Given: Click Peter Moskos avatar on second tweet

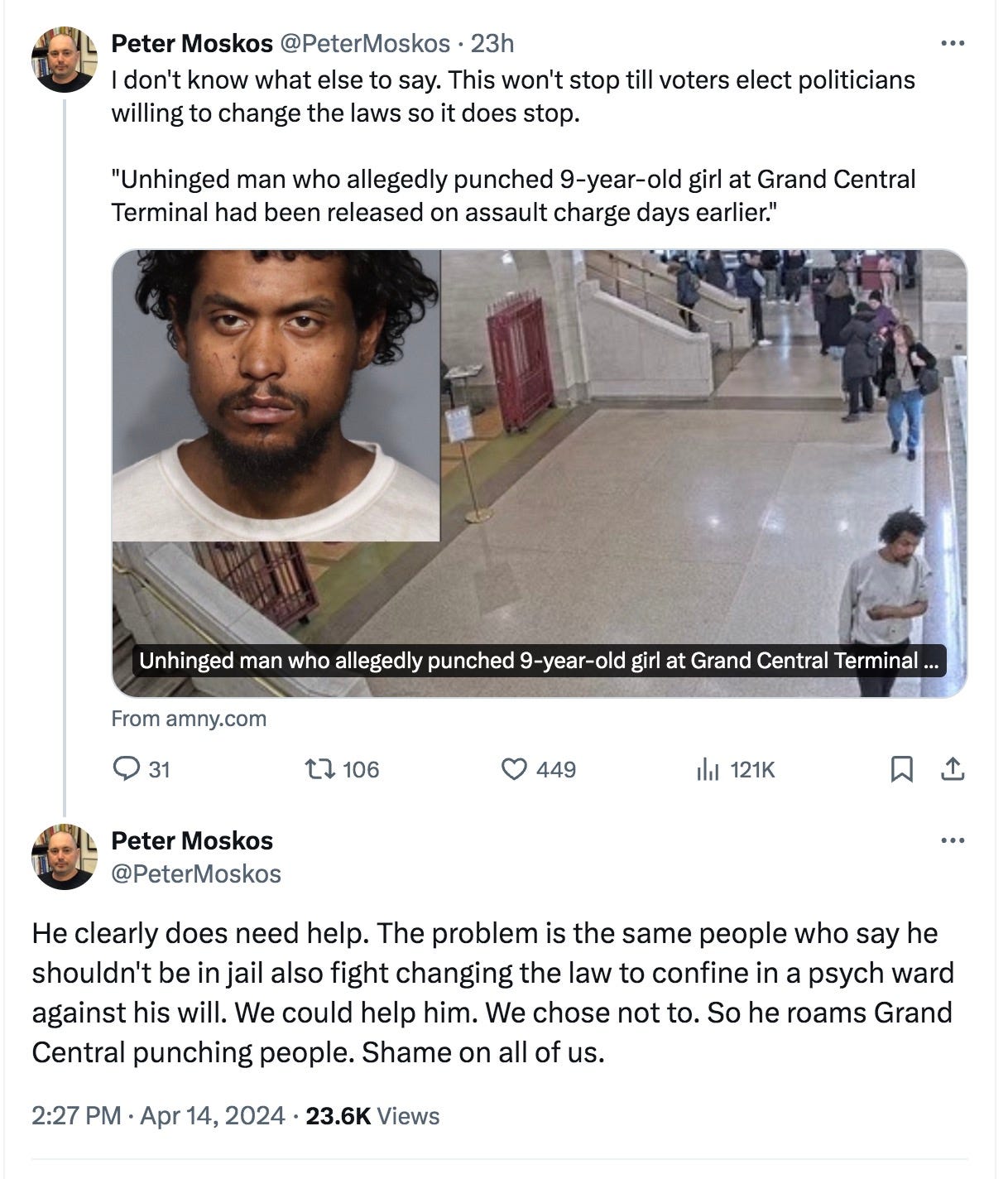Looking at the screenshot, I should point(65,856).
